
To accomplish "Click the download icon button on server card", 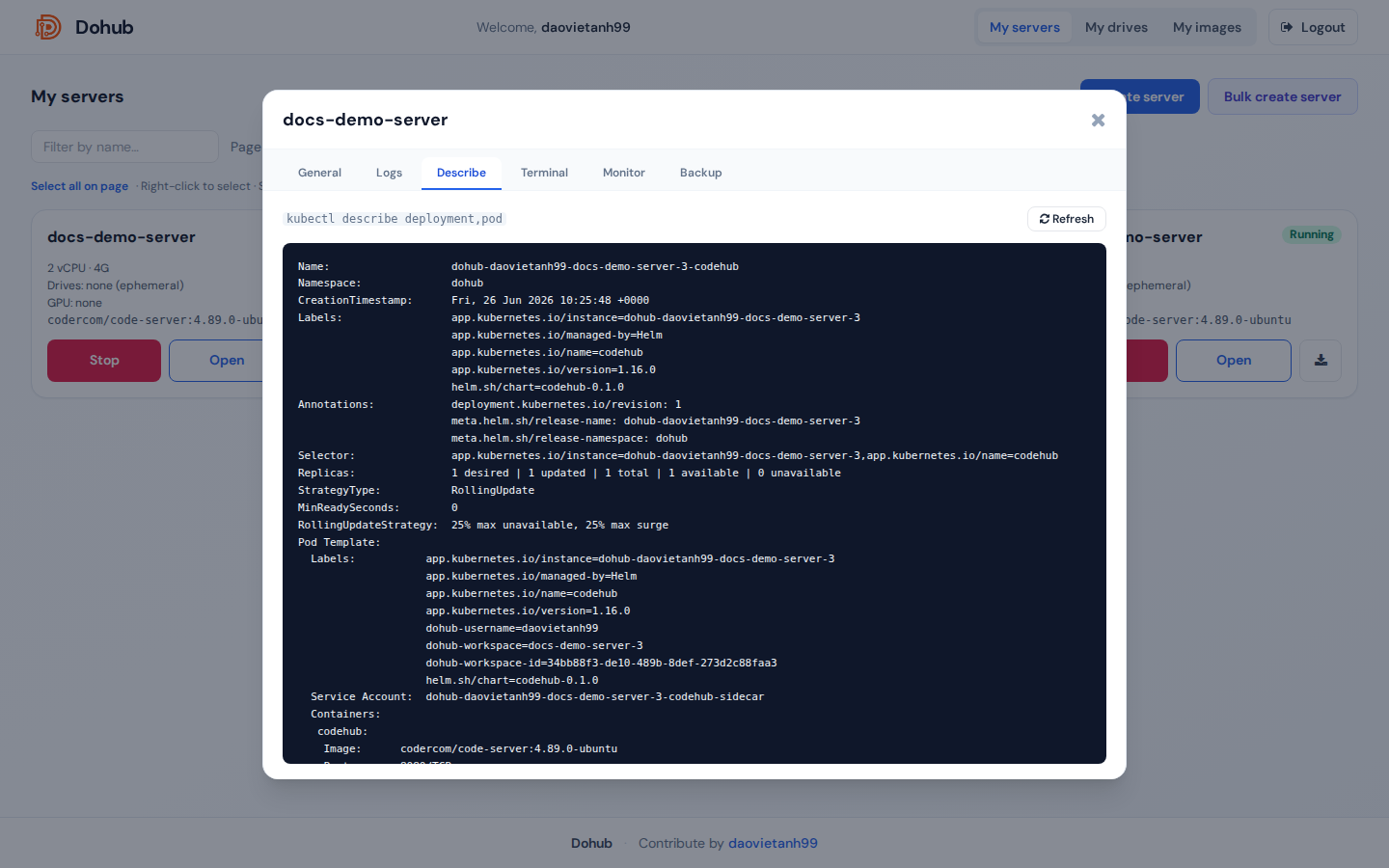I will pos(1321,361).
